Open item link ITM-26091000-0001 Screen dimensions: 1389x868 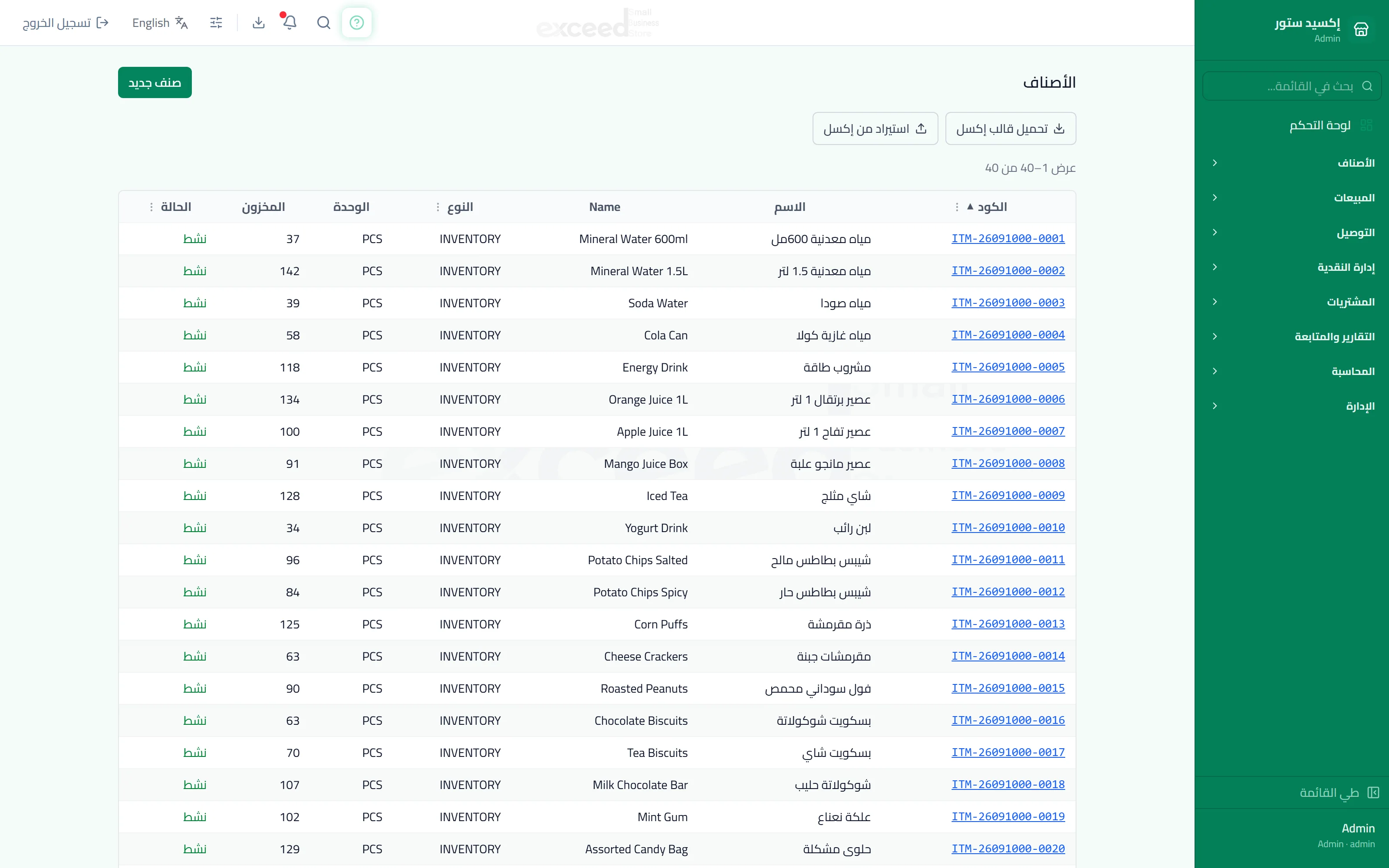[x=1008, y=238]
